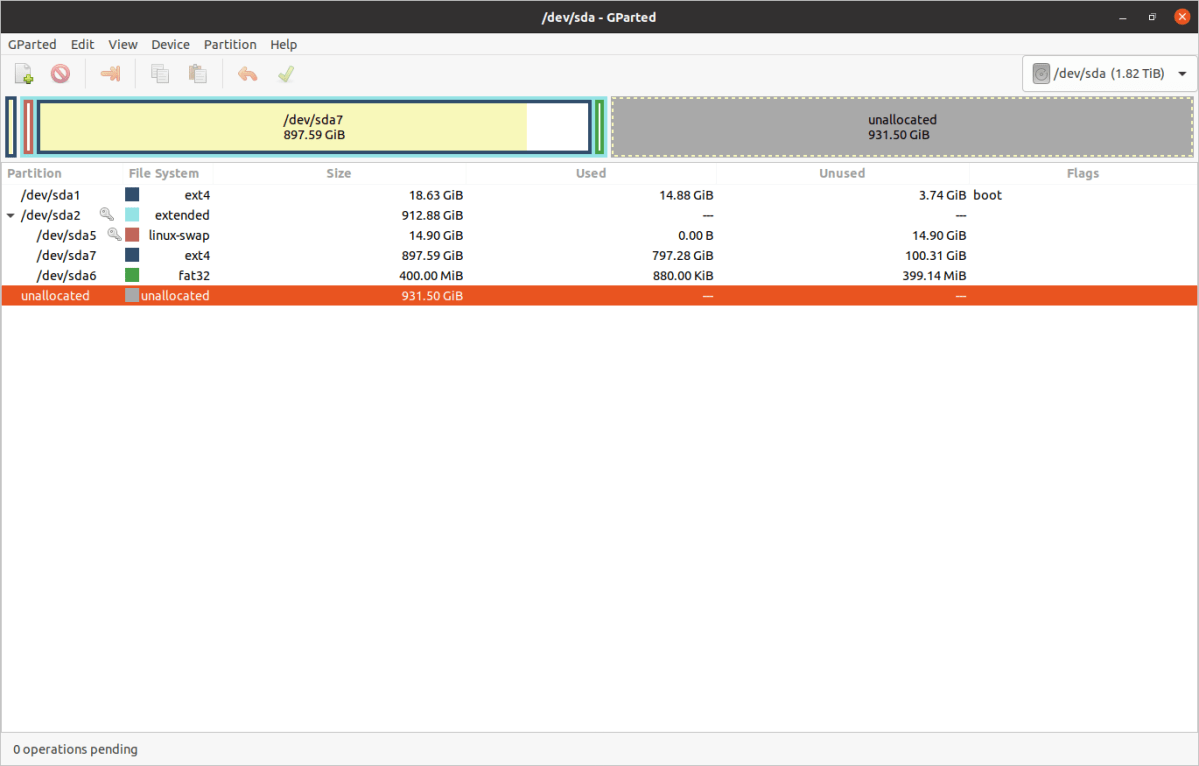Screen dimensions: 1199x766
Task: Minimize the GParted window
Action: pyautogui.click(x=1123, y=17)
